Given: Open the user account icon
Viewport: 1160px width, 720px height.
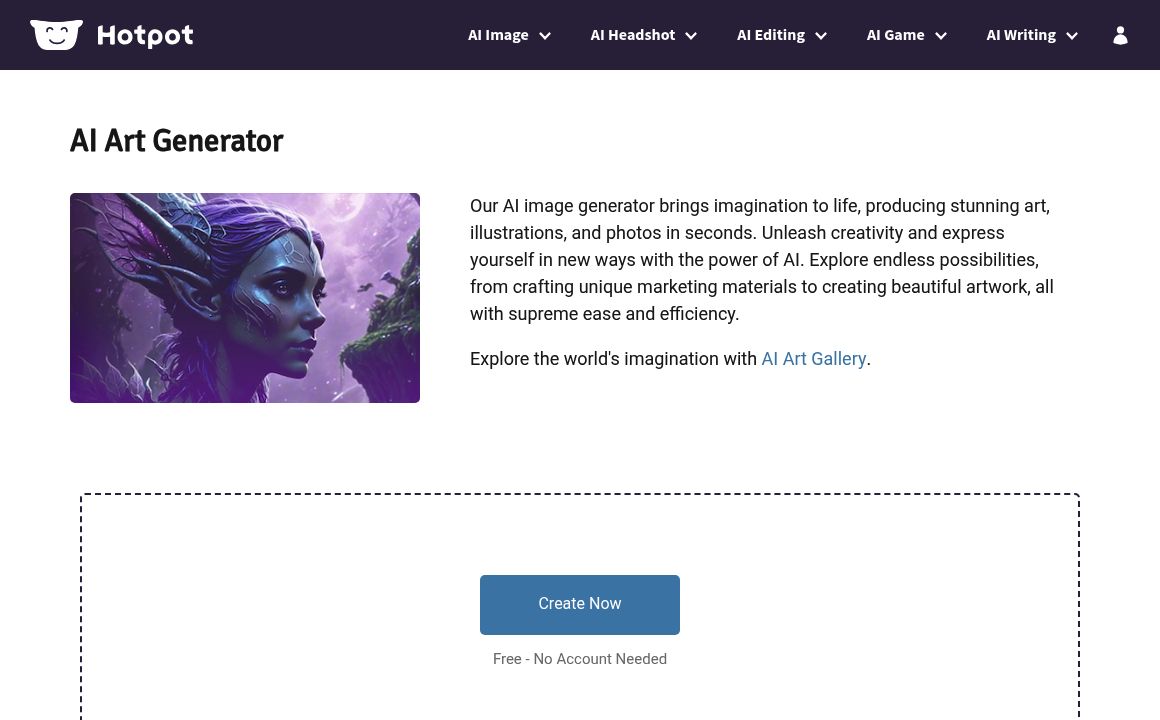Looking at the screenshot, I should point(1120,35).
